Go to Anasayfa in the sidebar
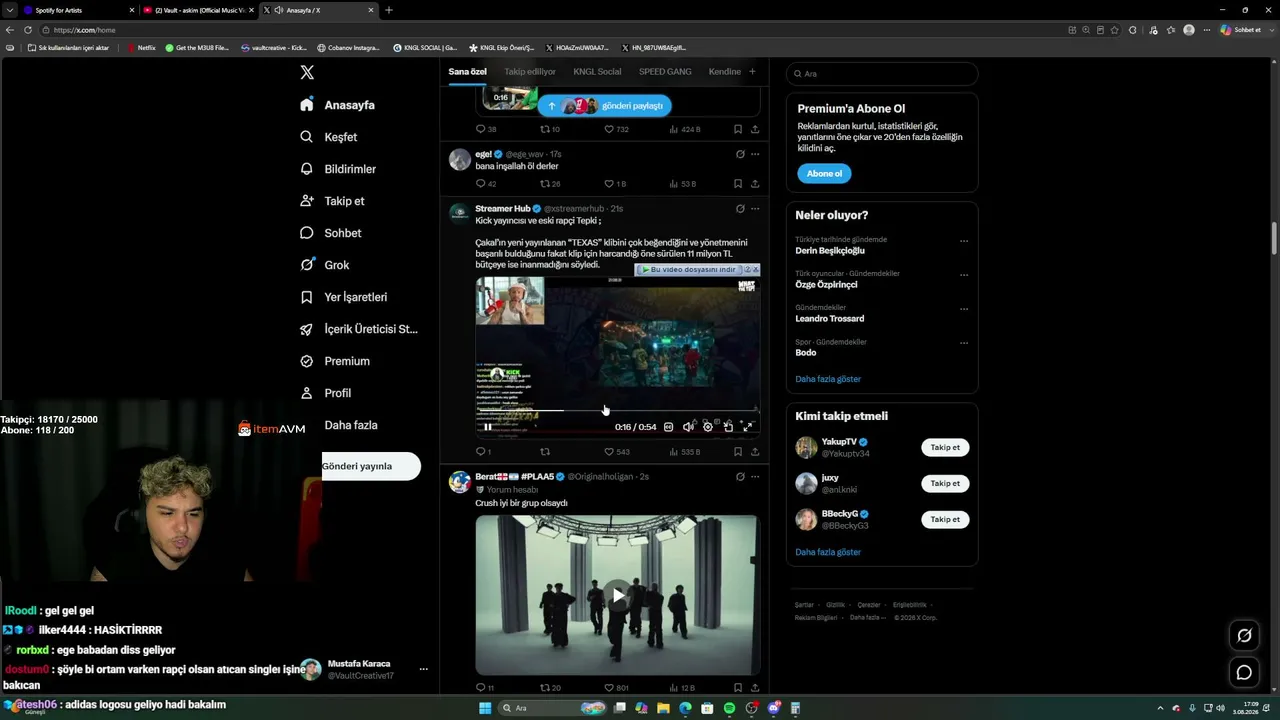The image size is (1280, 720). 337,105
